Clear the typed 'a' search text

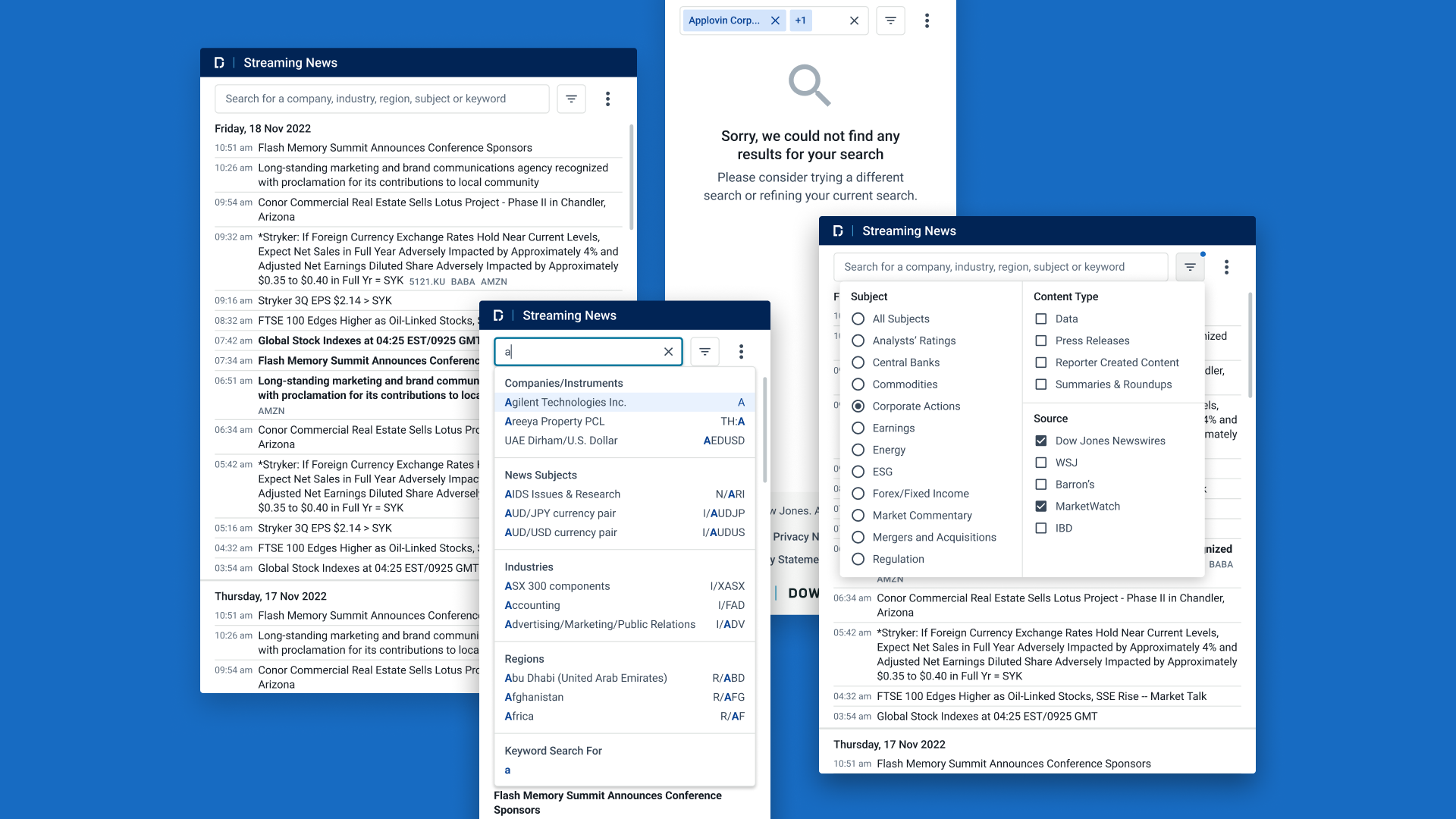668,352
